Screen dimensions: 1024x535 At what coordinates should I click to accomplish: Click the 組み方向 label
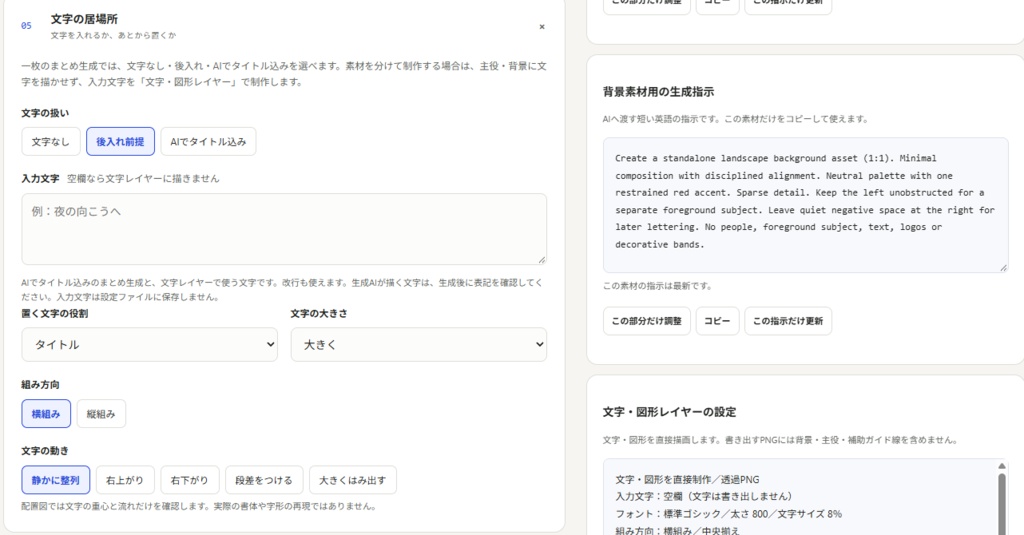click(x=40, y=385)
